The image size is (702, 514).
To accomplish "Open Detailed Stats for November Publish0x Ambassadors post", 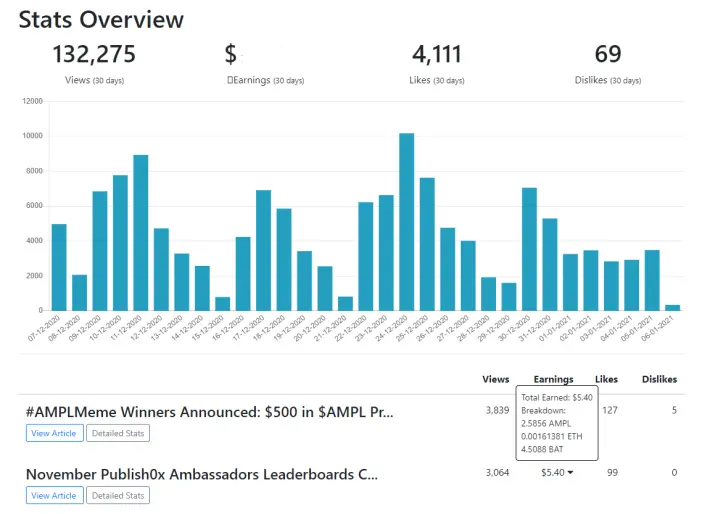I will point(118,495).
